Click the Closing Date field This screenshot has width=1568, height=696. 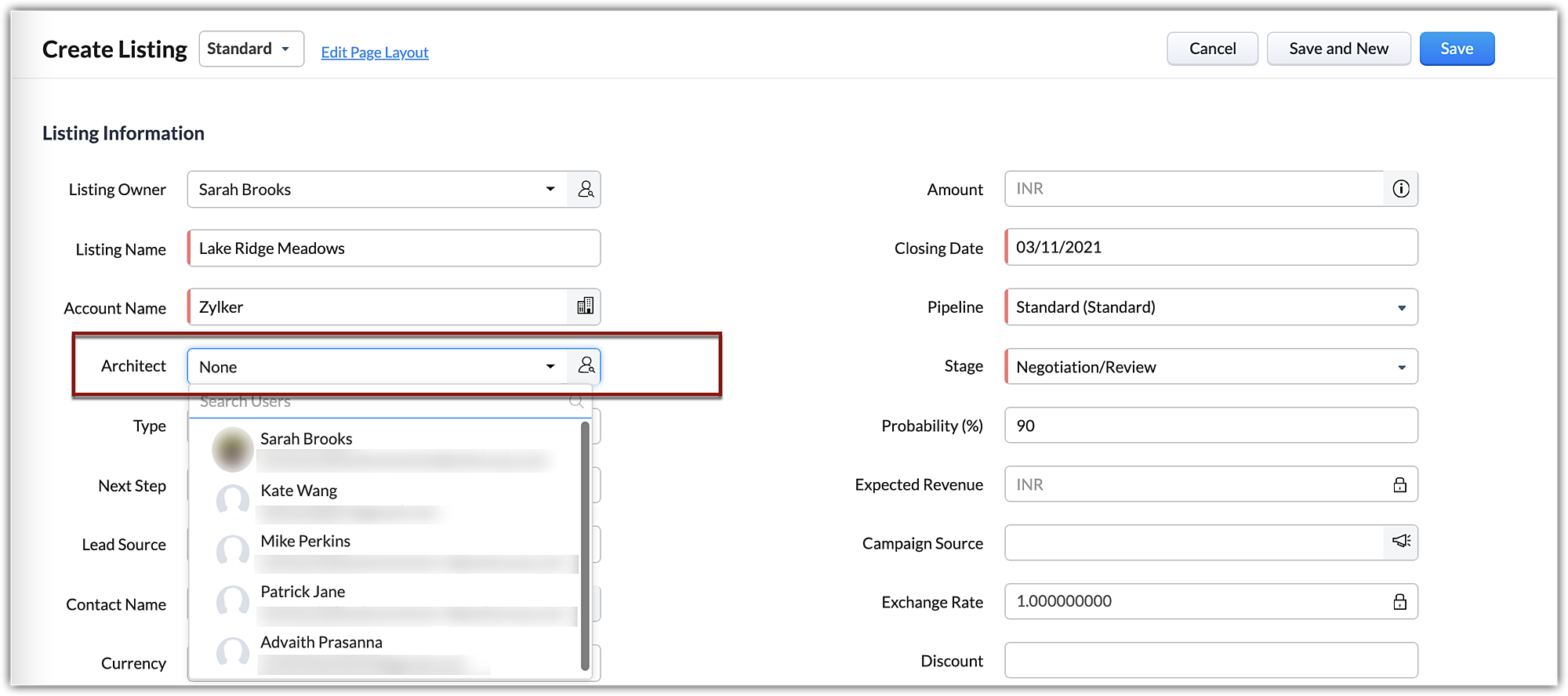point(1210,248)
